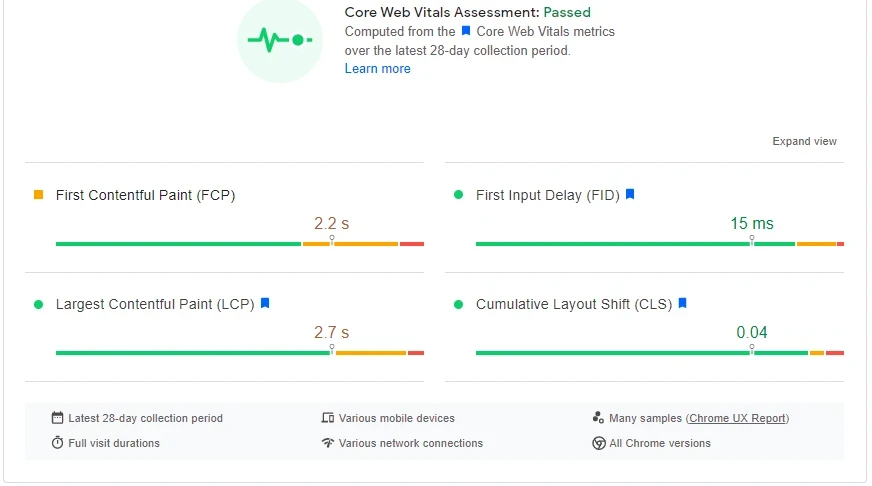Click the First Contentful Paint (FCP) label
Viewport: 872px width, 486px height.
145,195
